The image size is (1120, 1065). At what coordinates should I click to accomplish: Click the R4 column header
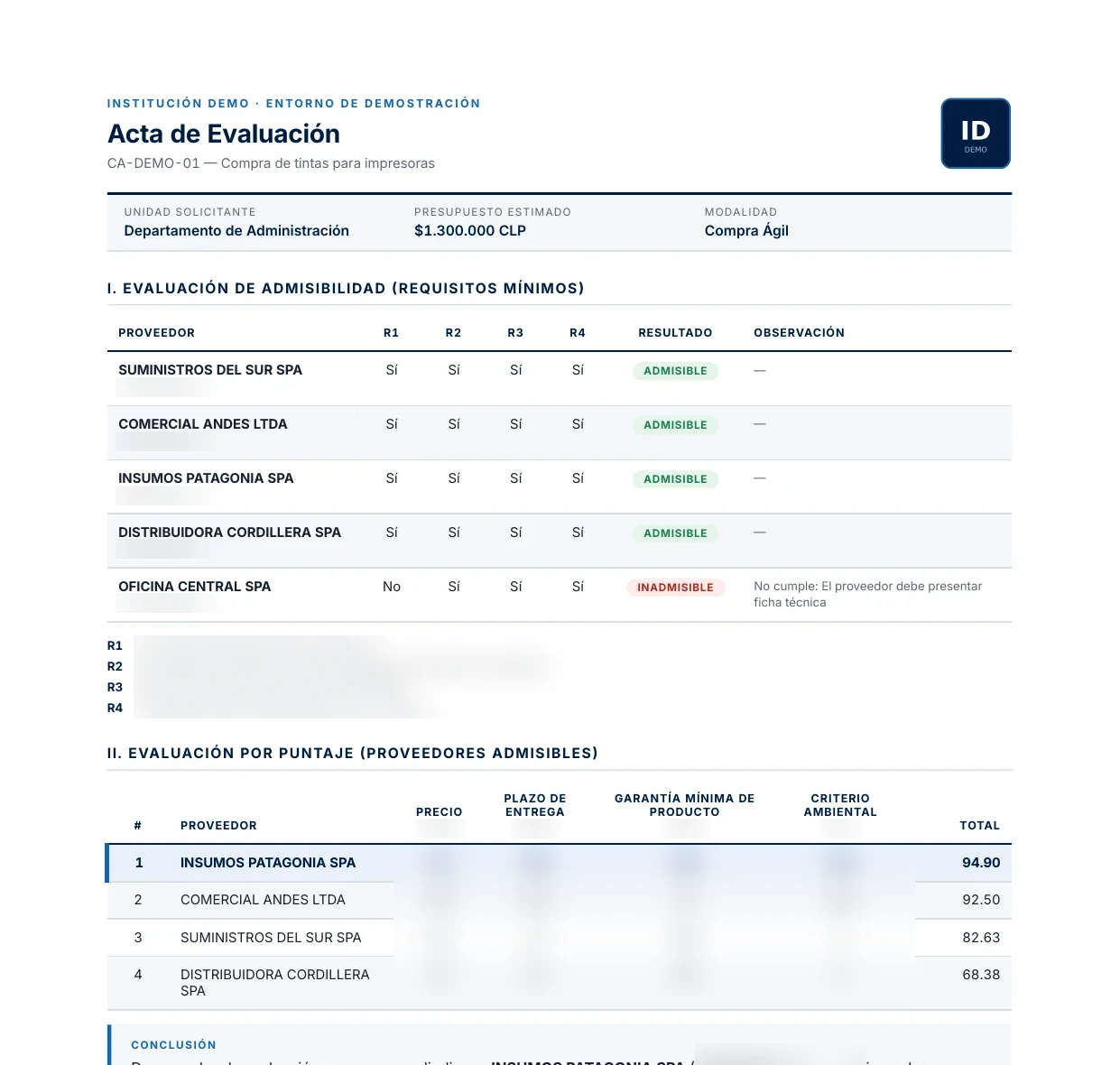point(578,333)
